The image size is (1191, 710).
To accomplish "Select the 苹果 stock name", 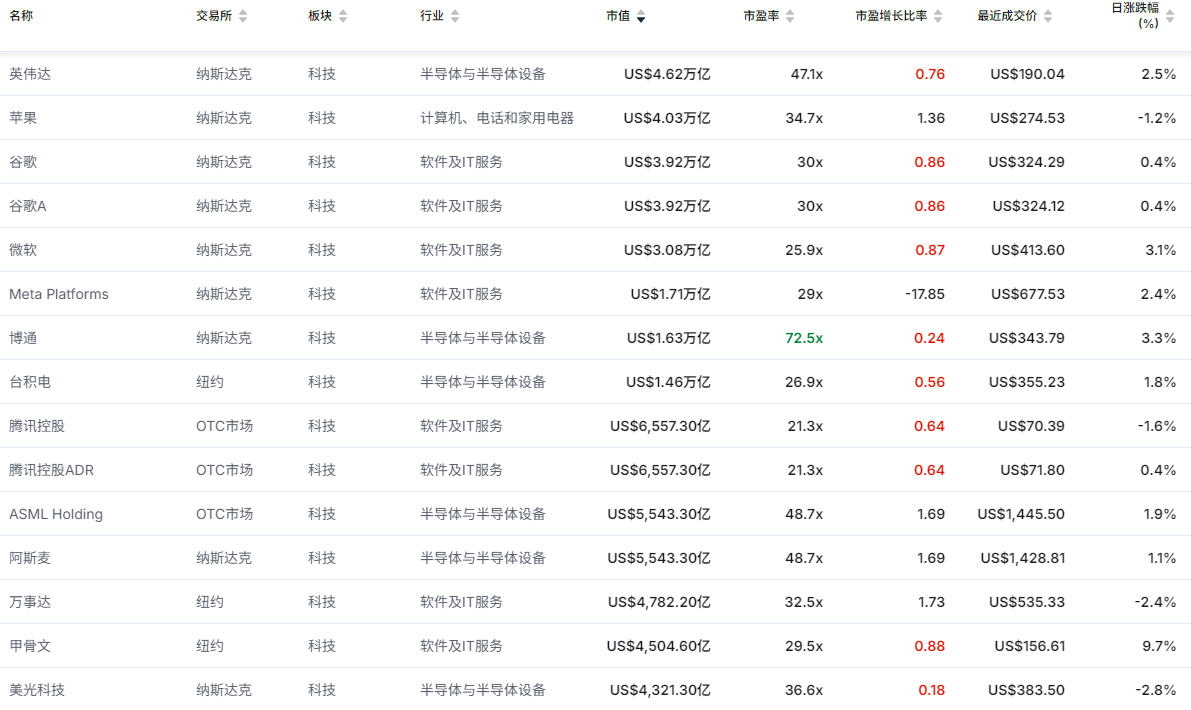I will (23, 118).
